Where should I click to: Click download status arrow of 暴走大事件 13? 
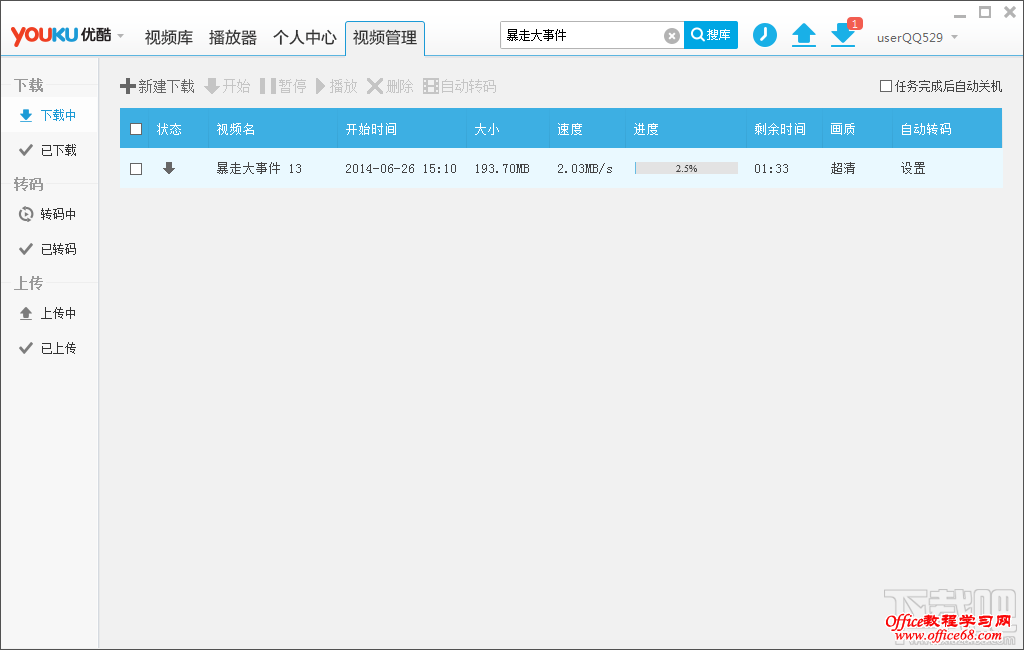169,168
